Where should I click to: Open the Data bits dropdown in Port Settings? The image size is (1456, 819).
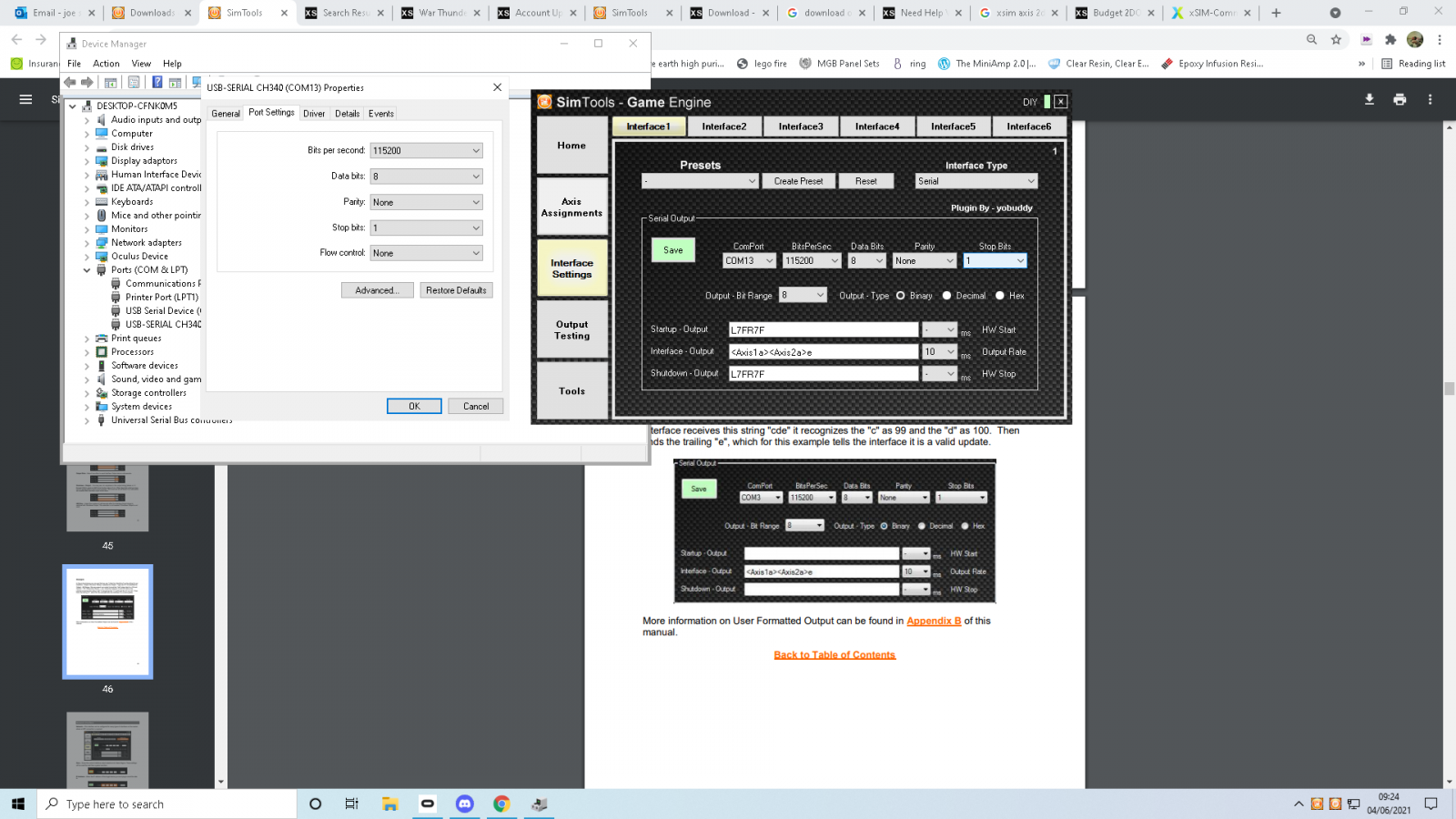(426, 177)
